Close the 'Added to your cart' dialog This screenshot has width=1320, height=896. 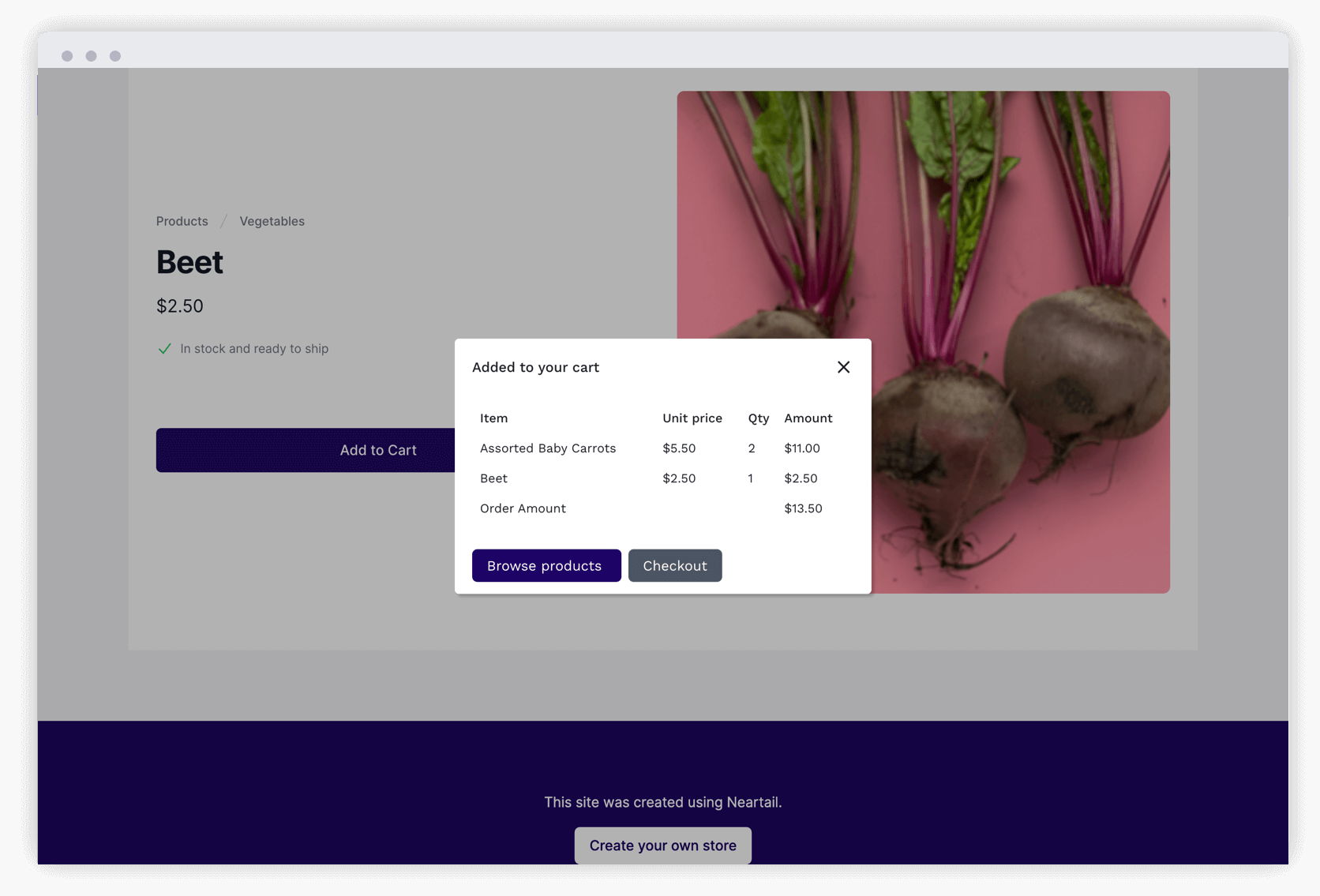click(x=842, y=367)
